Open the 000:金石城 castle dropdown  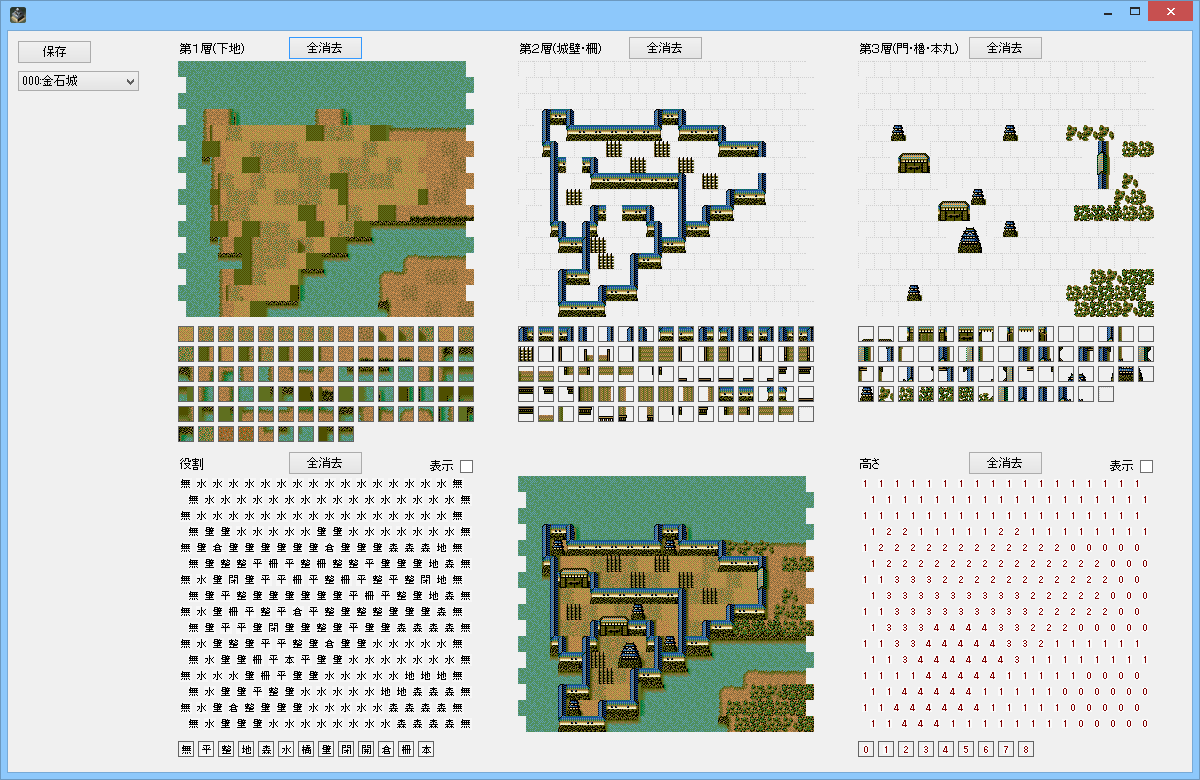coord(78,81)
